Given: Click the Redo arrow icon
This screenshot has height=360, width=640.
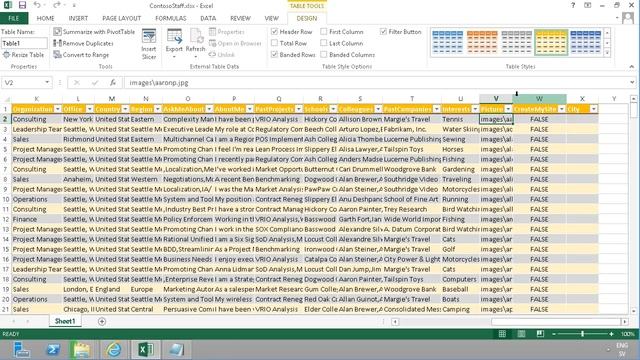Looking at the screenshot, I should pyautogui.click(x=57, y=5).
